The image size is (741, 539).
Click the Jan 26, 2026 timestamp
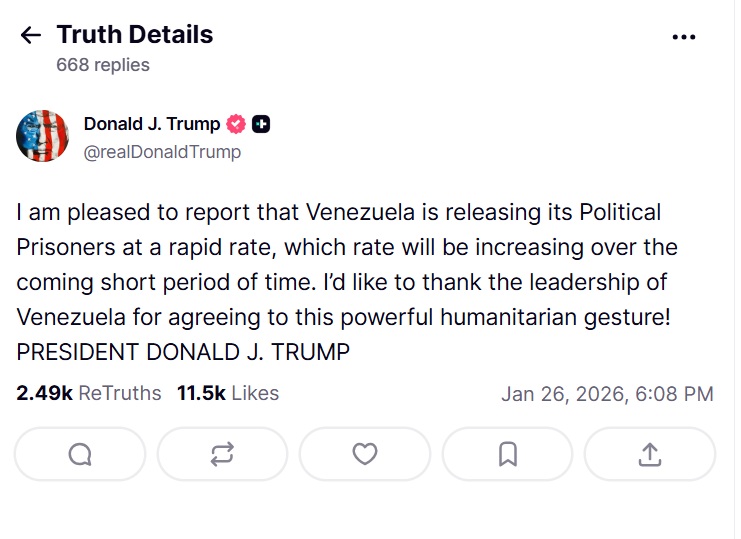(x=607, y=394)
